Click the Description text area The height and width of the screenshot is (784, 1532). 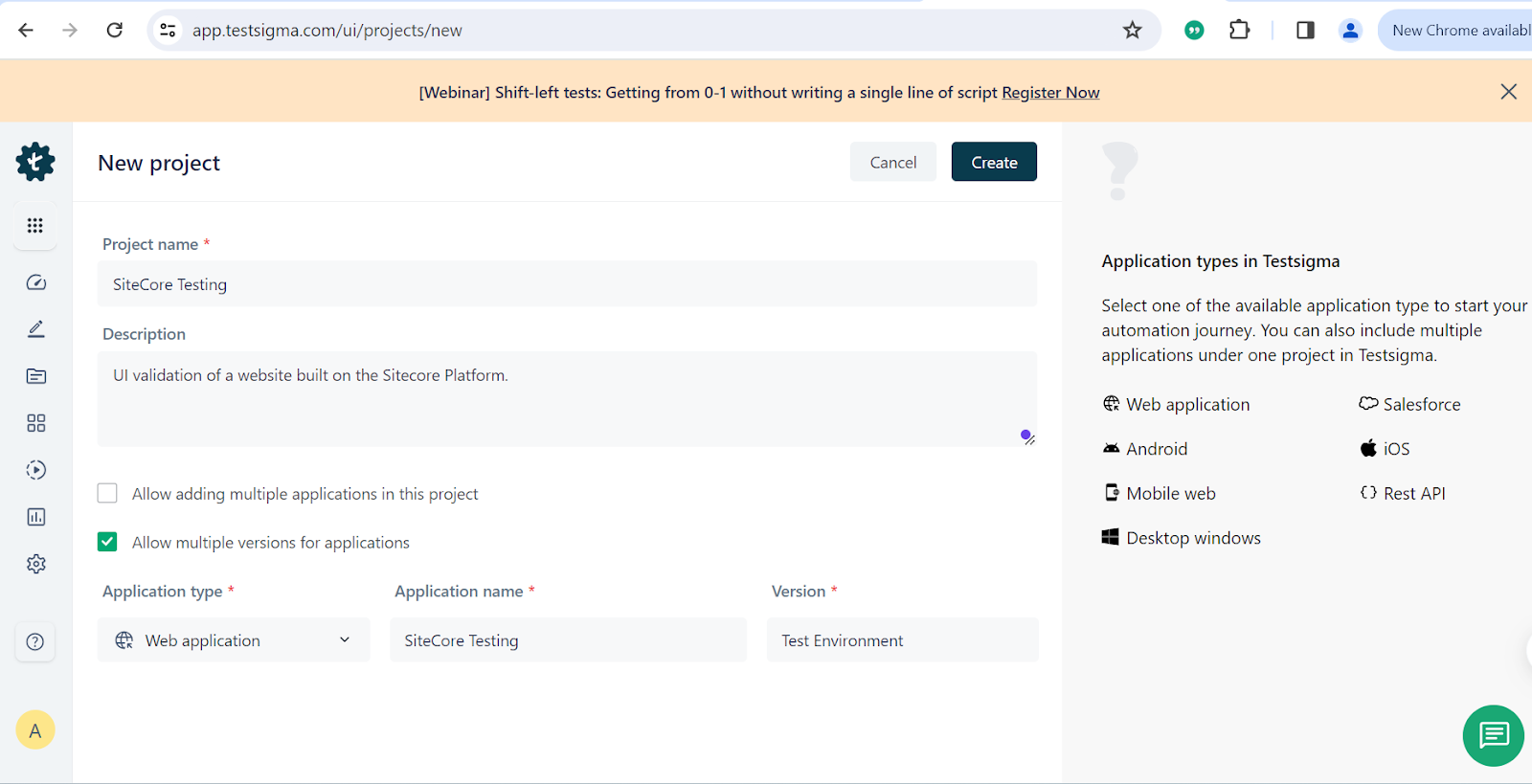[x=567, y=399]
